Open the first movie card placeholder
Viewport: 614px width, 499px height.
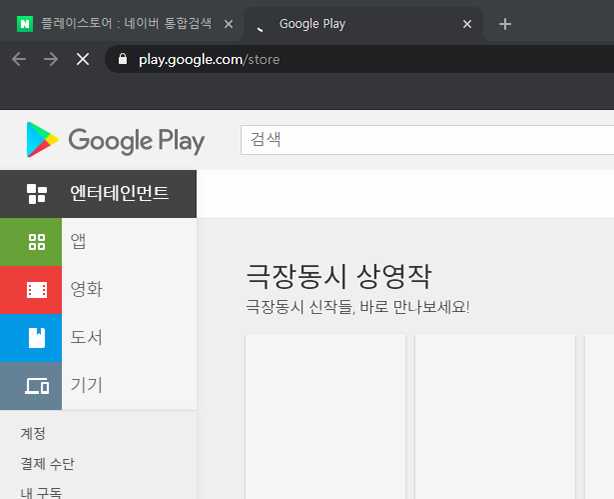pyautogui.click(x=325, y=416)
